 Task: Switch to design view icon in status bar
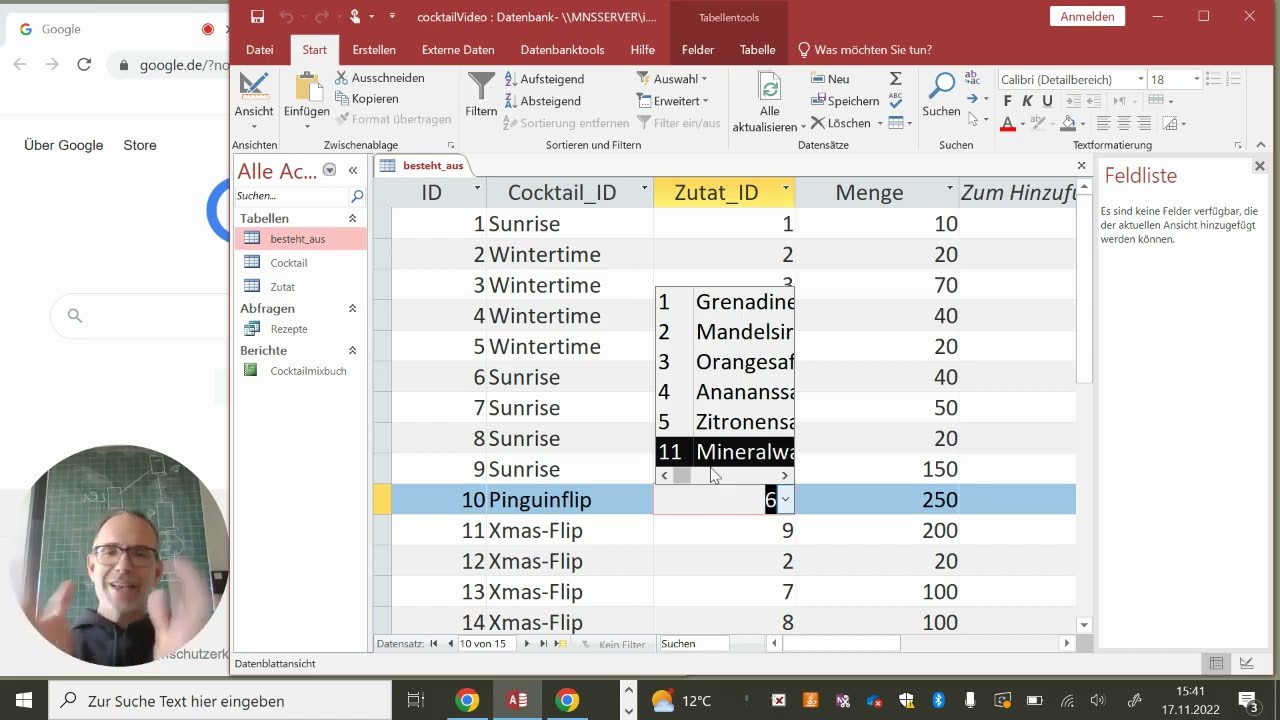click(x=1246, y=663)
